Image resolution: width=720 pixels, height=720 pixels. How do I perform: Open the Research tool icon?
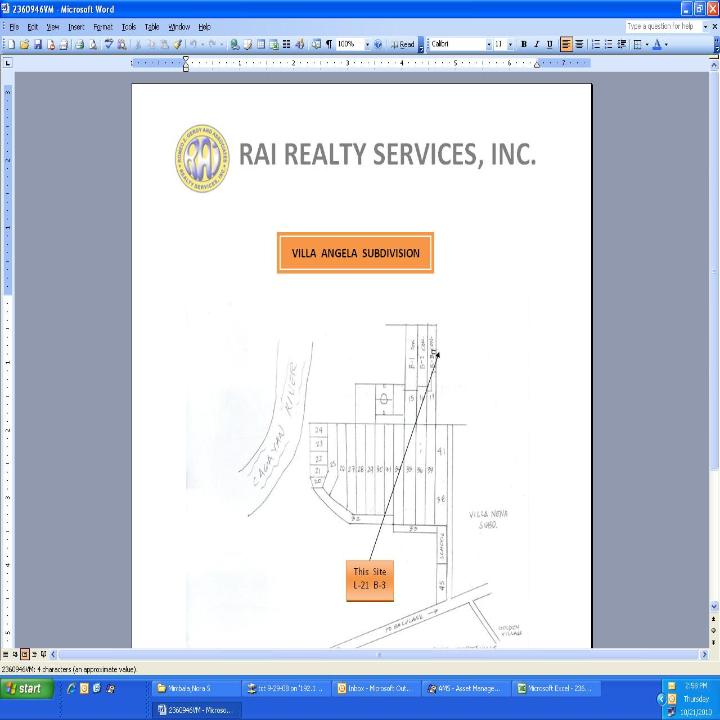pyautogui.click(x=122, y=45)
